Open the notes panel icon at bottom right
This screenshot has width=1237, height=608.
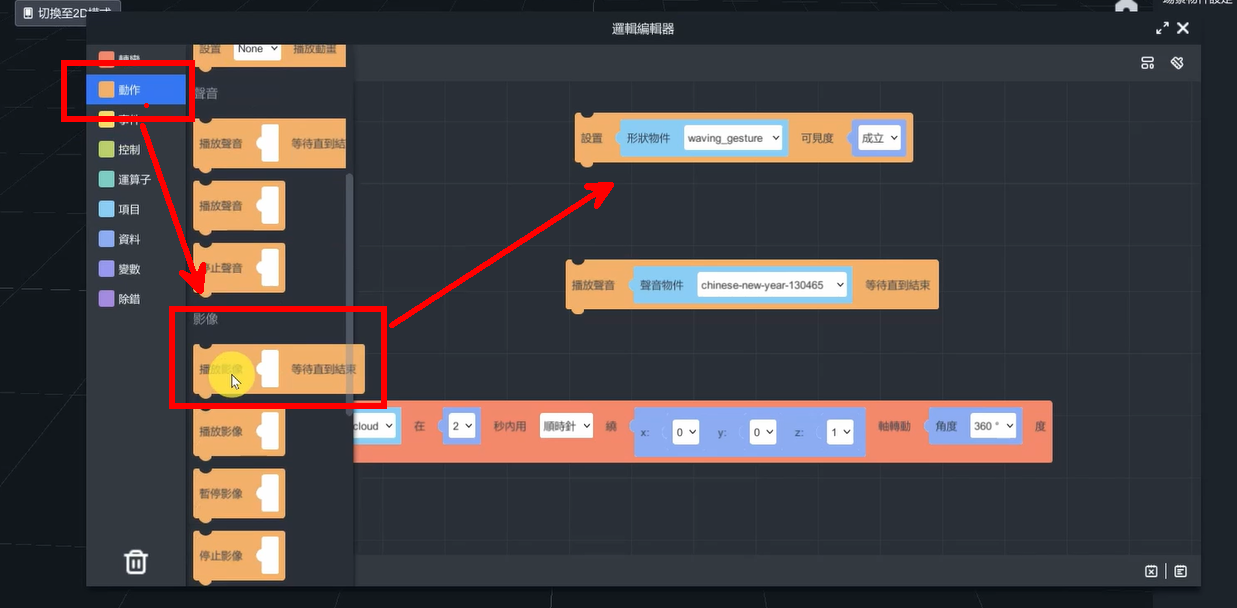[x=1181, y=571]
